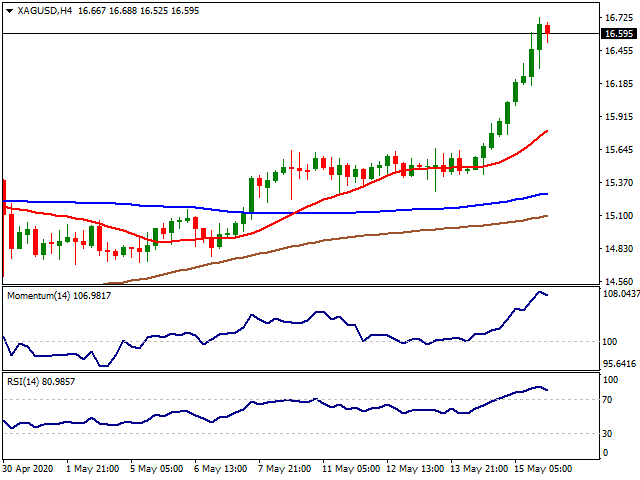The height and width of the screenshot is (480, 640).
Task: Click the 14.560 price axis label
Action: click(x=618, y=282)
